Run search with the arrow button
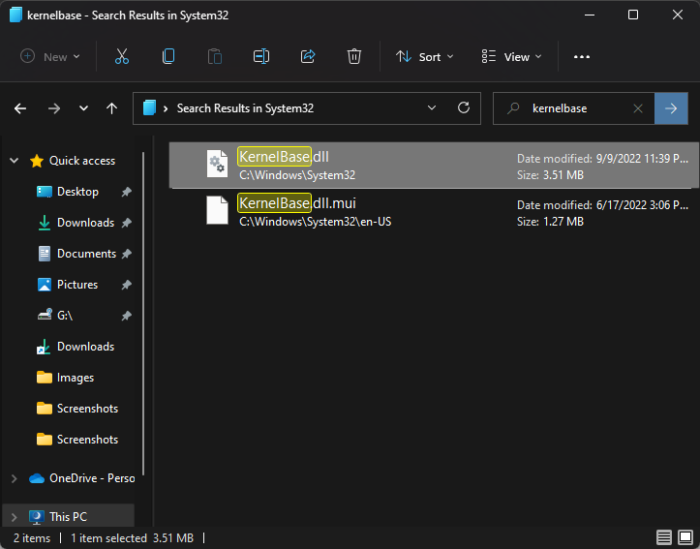Viewport: 700px width, 549px height. (x=671, y=108)
